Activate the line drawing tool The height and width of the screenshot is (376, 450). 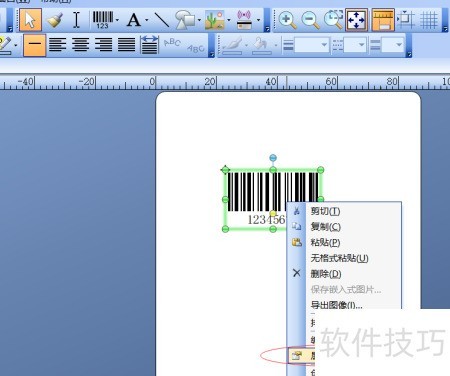162,20
